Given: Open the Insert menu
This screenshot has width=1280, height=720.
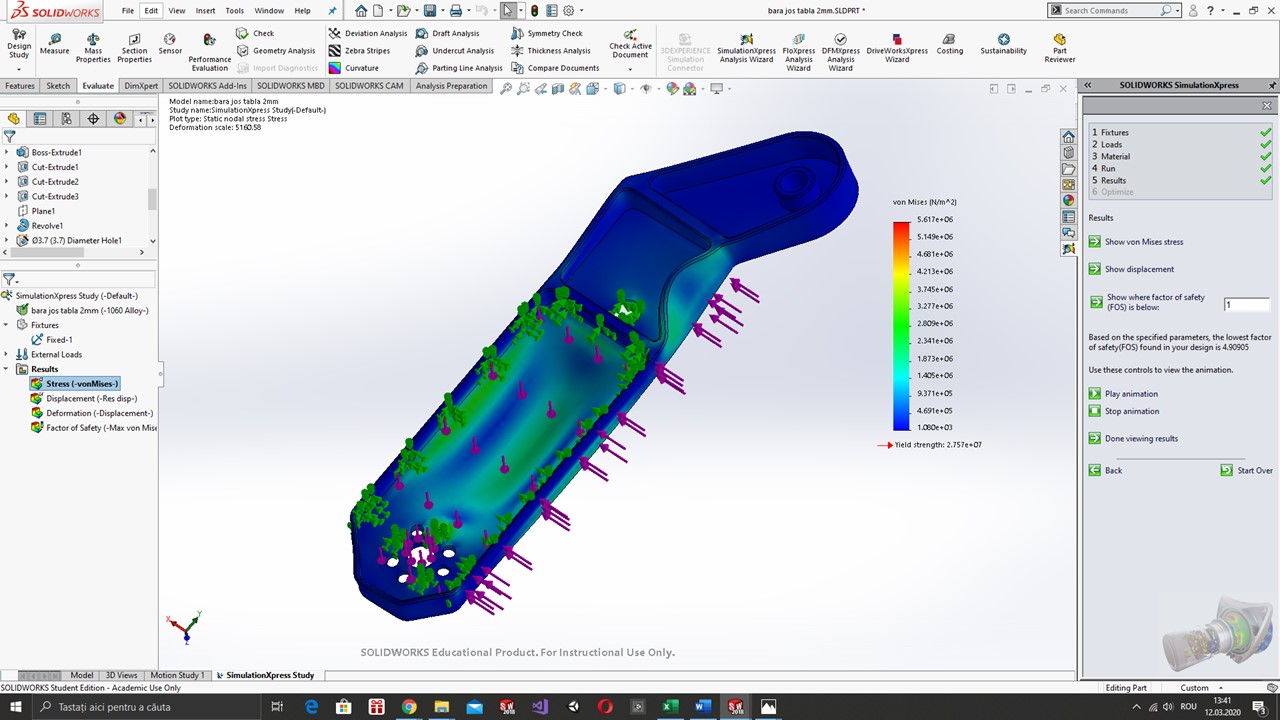Looking at the screenshot, I should (205, 11).
